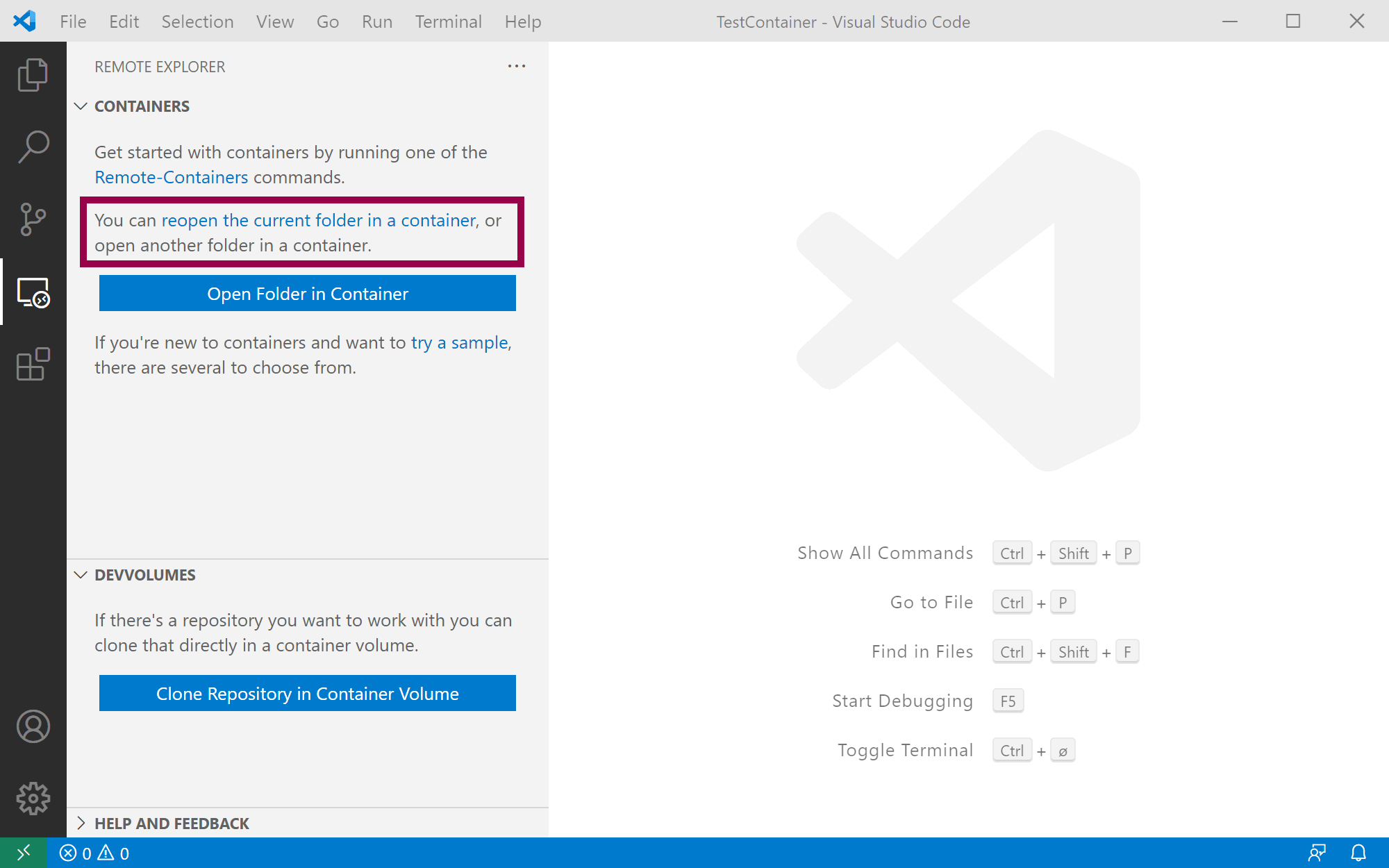The height and width of the screenshot is (868, 1389).
Task: Open the Accounts icon menu
Action: [x=33, y=726]
